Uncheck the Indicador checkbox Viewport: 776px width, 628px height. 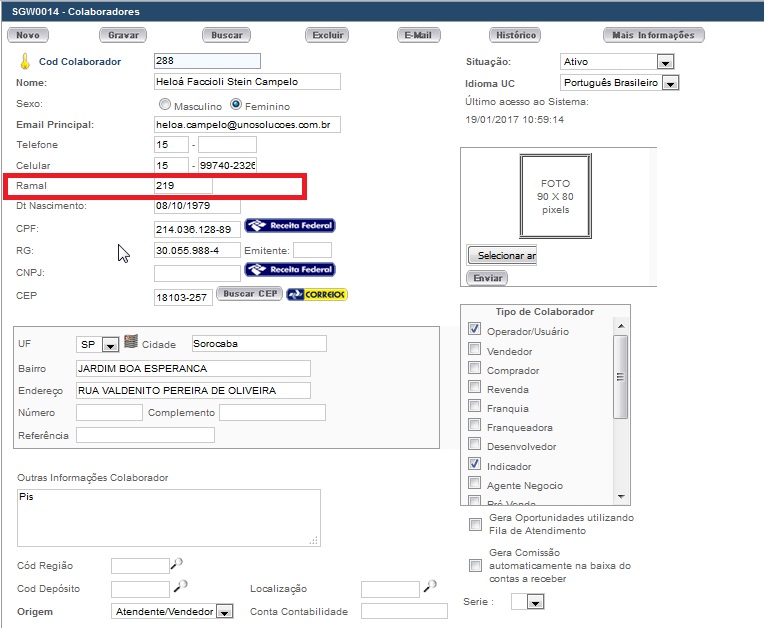pyautogui.click(x=475, y=465)
